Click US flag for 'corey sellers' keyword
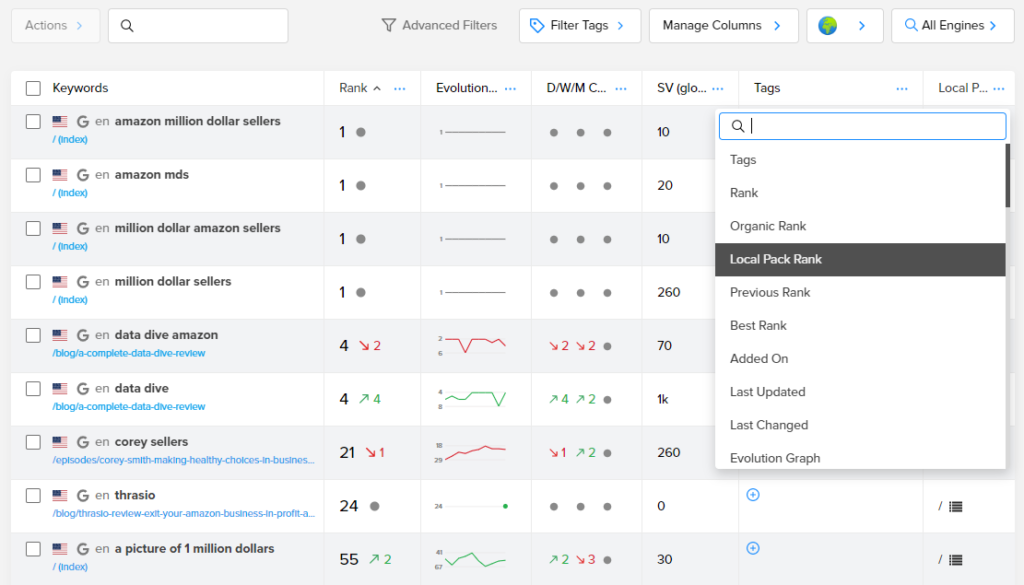The width and height of the screenshot is (1024, 585). (x=60, y=442)
